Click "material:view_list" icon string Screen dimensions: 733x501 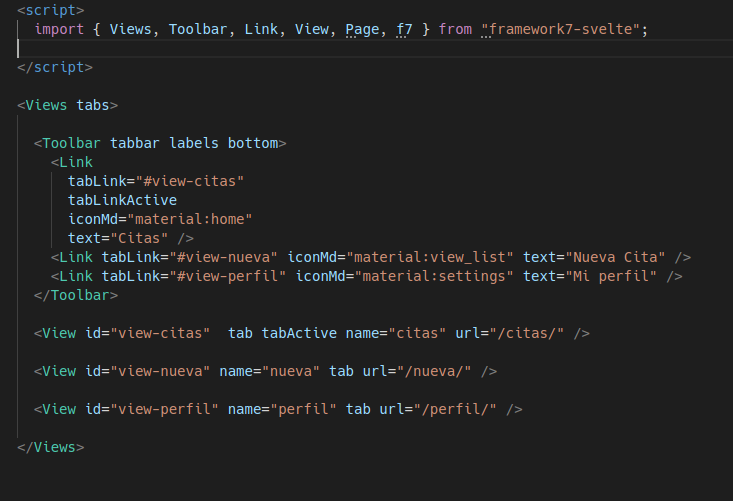[430, 257]
